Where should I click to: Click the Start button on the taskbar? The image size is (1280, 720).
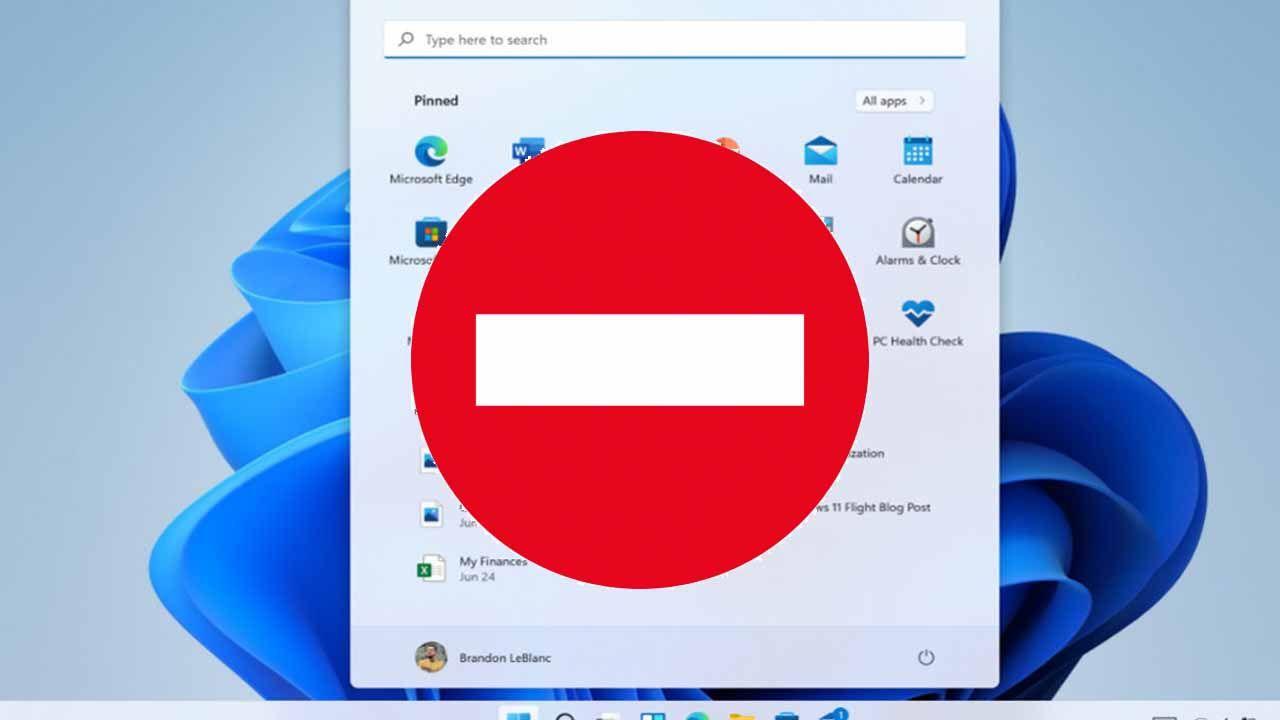click(x=518, y=715)
